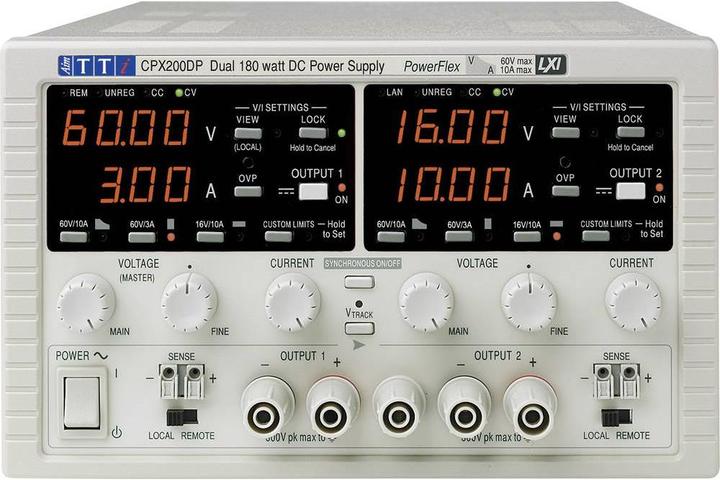Click the Output 1 SENSE plus connector
The width and height of the screenshot is (720, 480).
click(195, 381)
